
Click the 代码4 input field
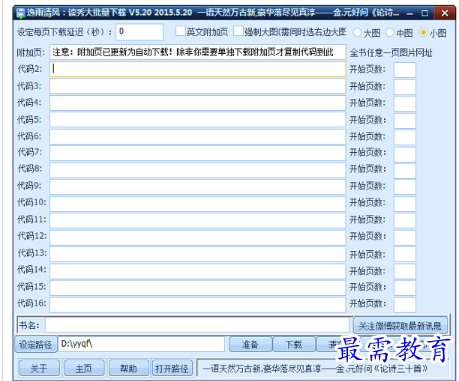(x=198, y=103)
